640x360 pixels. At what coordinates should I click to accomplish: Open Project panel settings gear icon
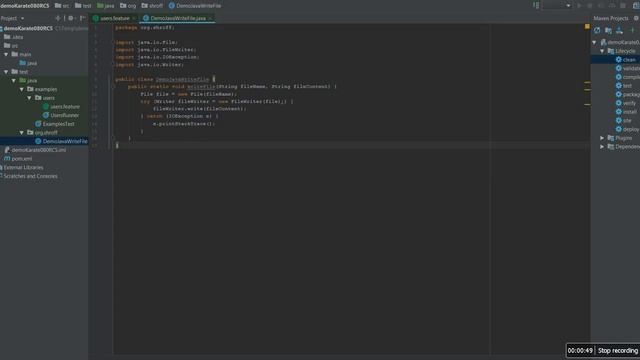tap(71, 18)
